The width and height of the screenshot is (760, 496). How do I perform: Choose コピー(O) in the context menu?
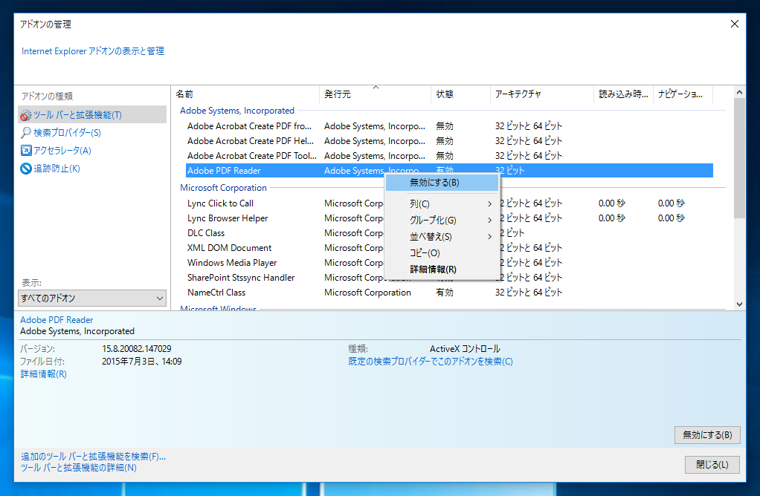point(442,253)
